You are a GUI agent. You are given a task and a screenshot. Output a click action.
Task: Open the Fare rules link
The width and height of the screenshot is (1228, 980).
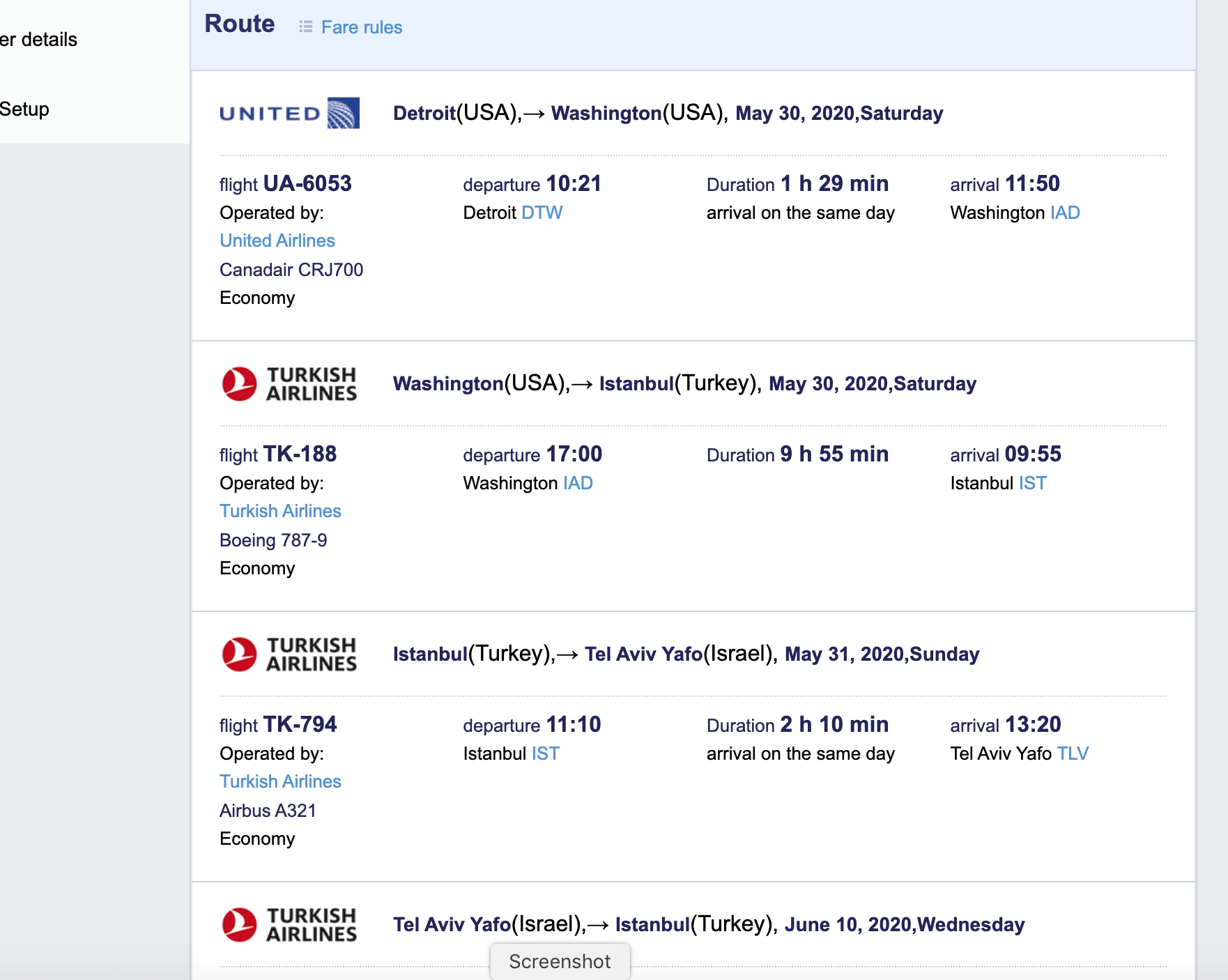click(x=362, y=27)
